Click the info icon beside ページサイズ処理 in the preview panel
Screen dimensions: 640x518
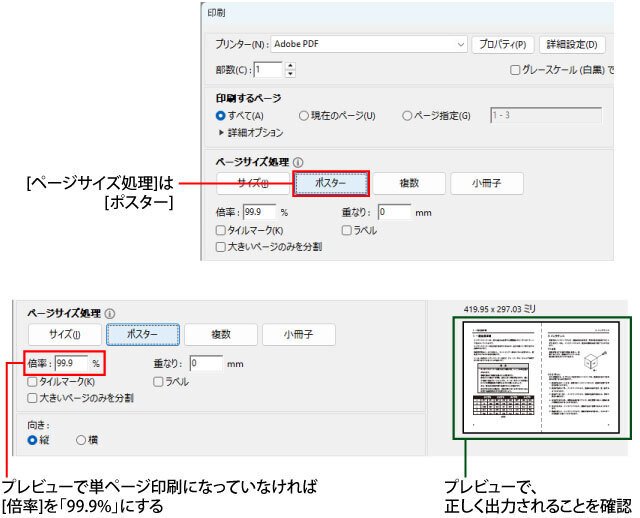110,313
